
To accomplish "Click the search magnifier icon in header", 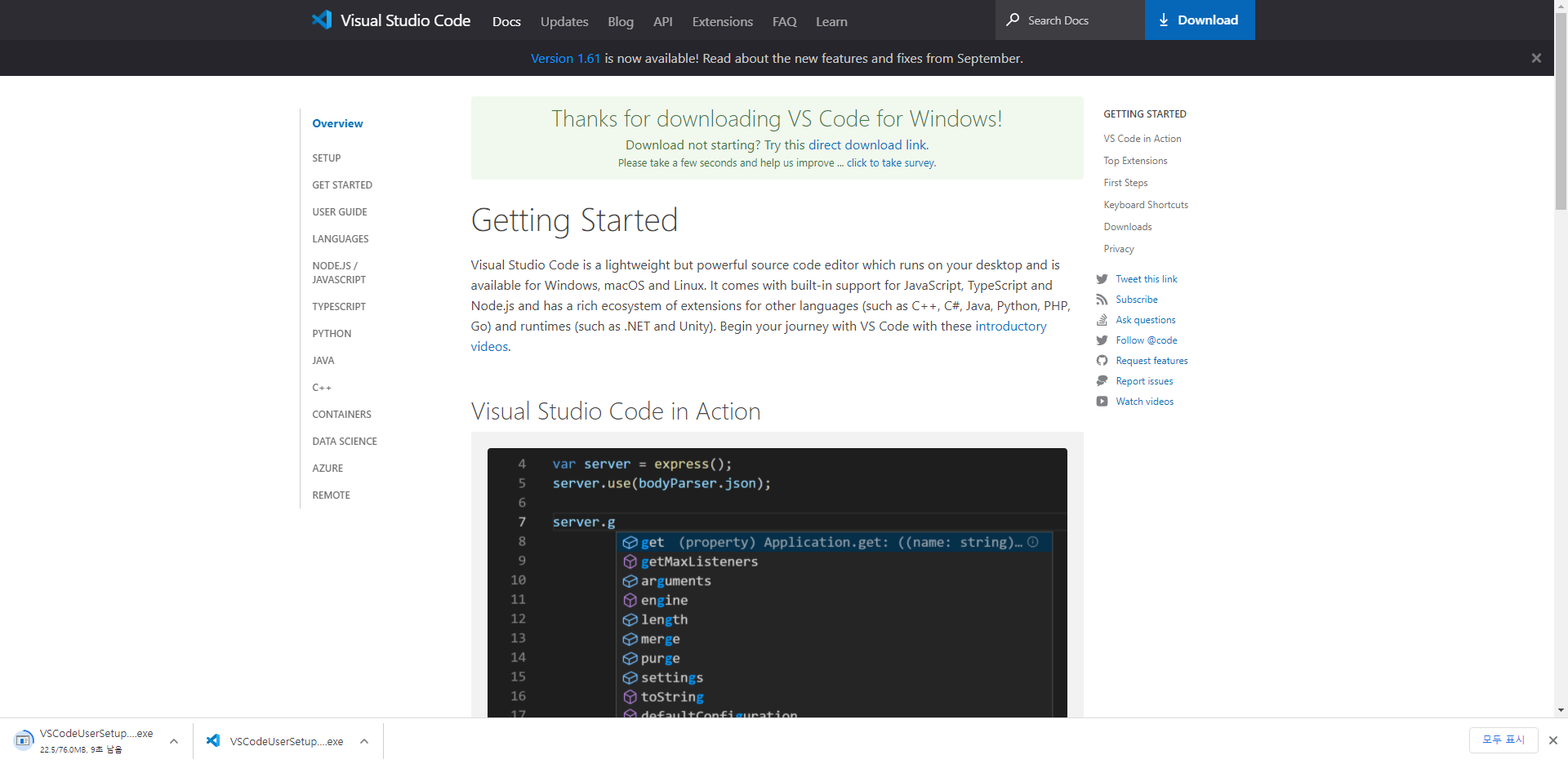I will pyautogui.click(x=1013, y=20).
